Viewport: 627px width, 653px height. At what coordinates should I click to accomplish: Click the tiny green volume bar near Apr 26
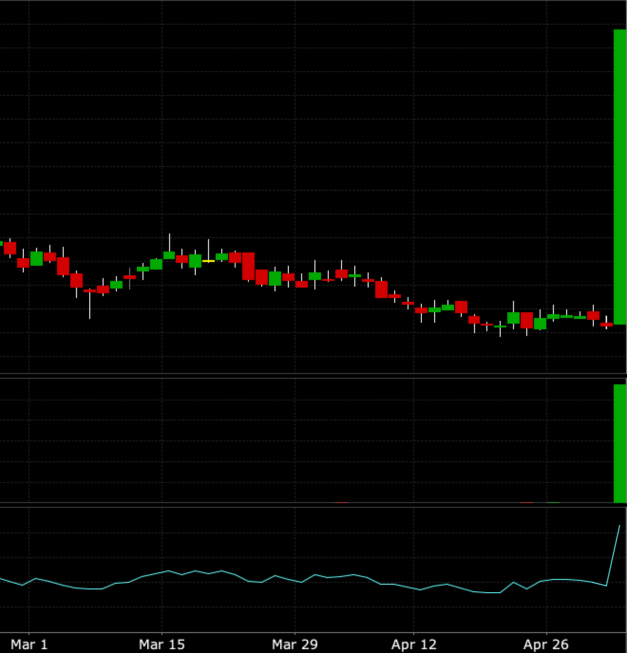pos(553,502)
